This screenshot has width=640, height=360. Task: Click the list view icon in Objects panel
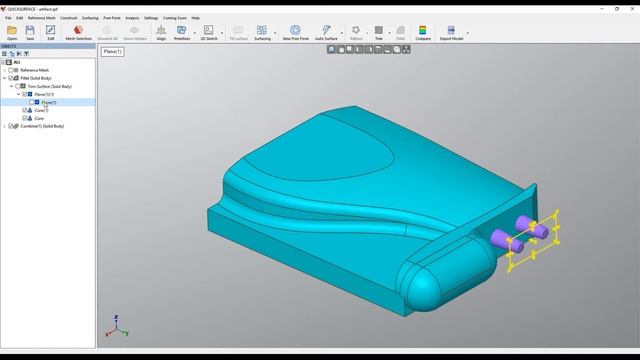[x=4, y=53]
